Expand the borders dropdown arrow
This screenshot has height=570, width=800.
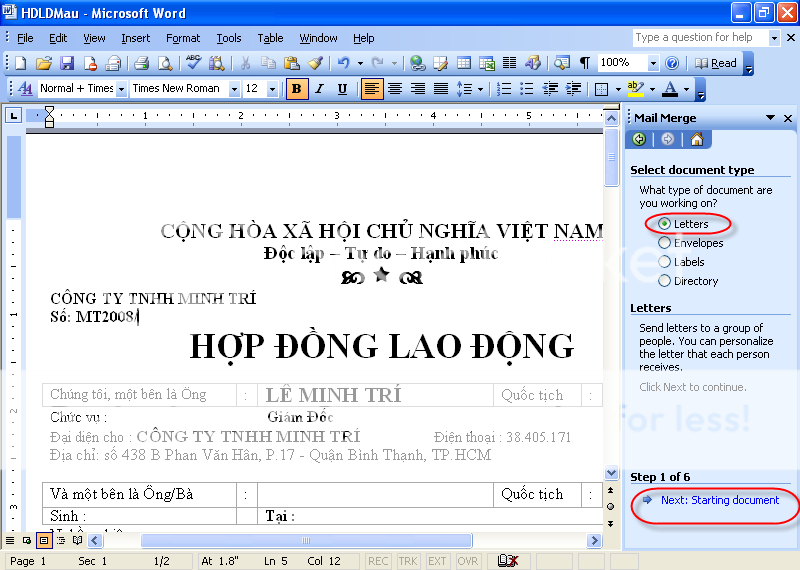[618, 89]
